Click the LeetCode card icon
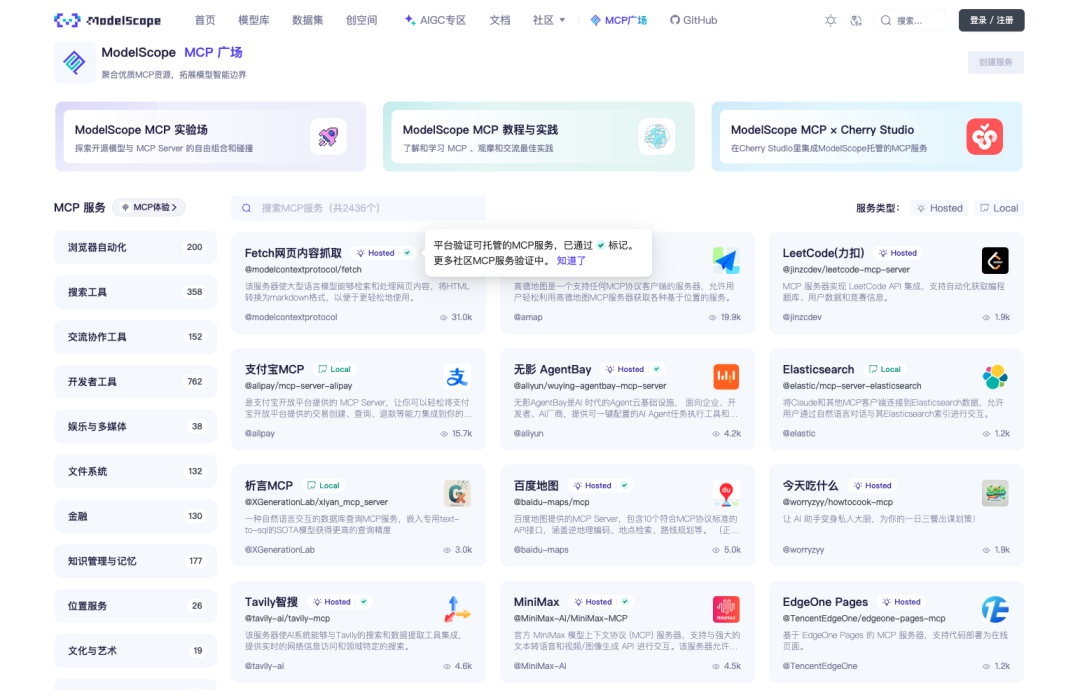The width and height of the screenshot is (1080, 690). tap(995, 260)
